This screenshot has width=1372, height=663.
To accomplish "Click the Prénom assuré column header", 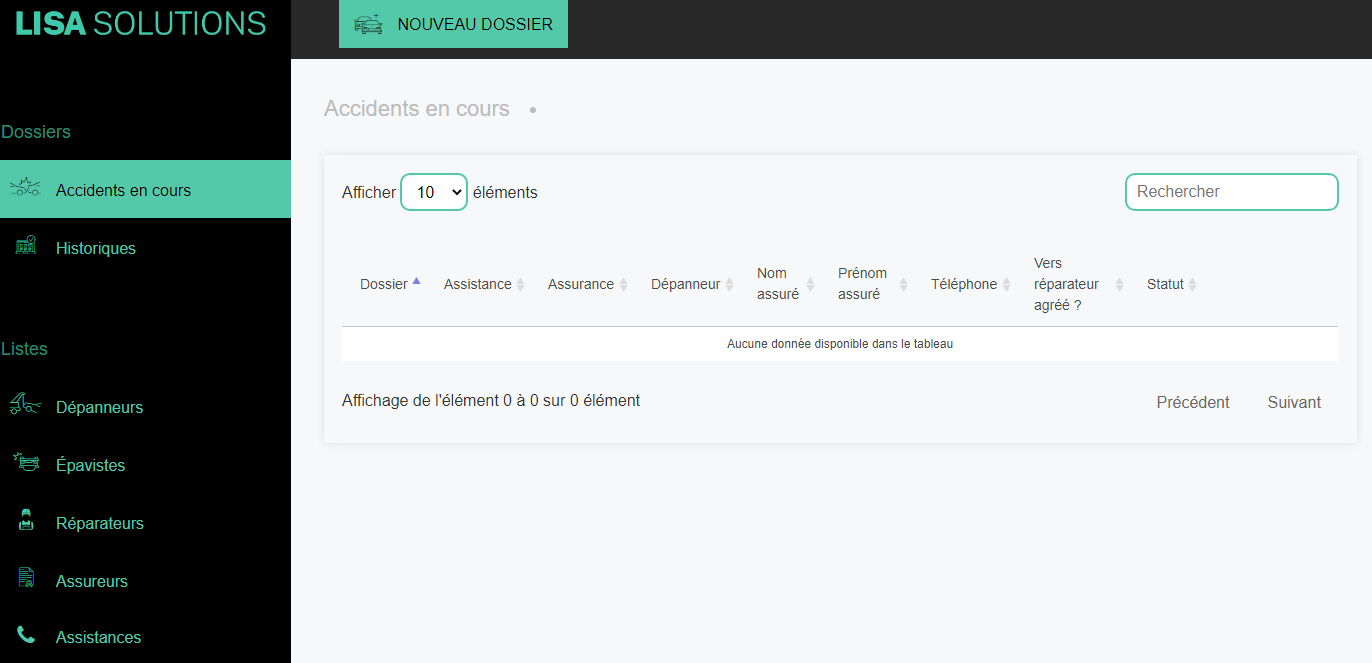I will 863,284.
